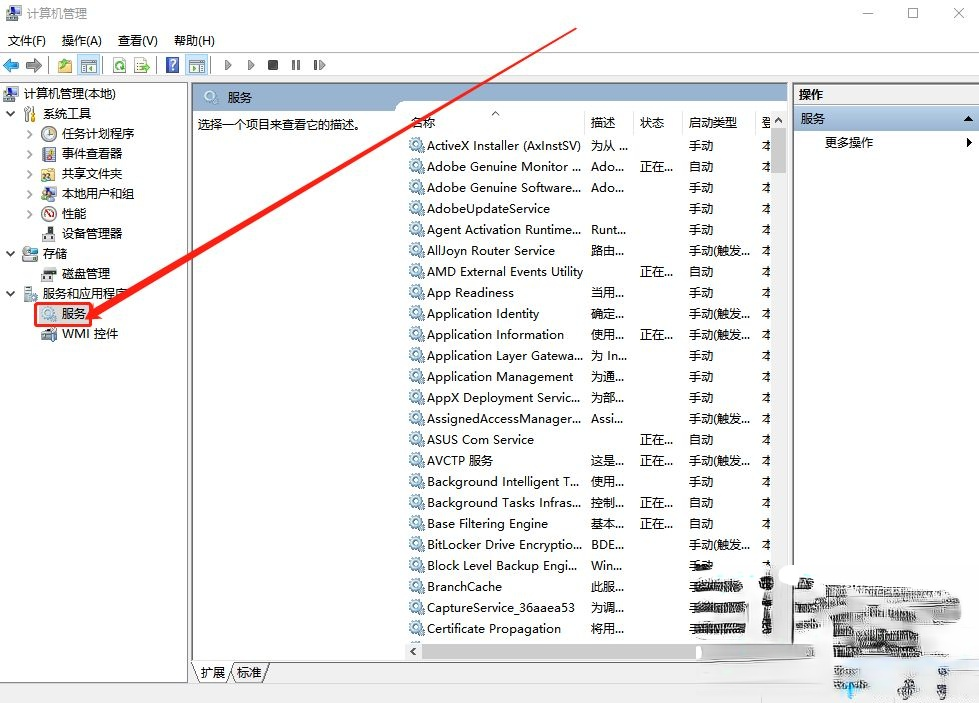The image size is (979, 703).
Task: Collapse the 存储 tree node
Action: click(10, 253)
